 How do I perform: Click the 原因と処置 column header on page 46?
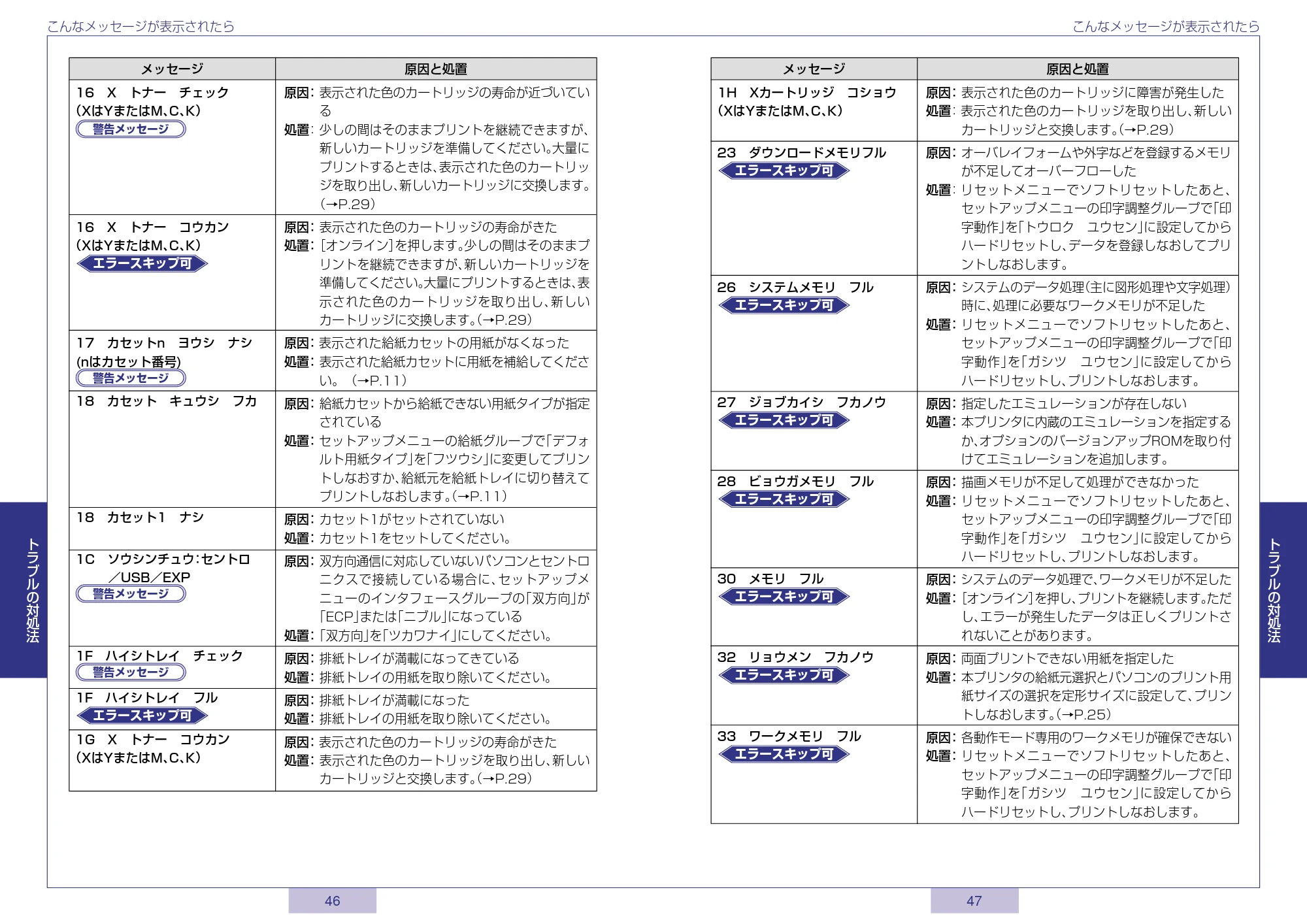[436, 69]
